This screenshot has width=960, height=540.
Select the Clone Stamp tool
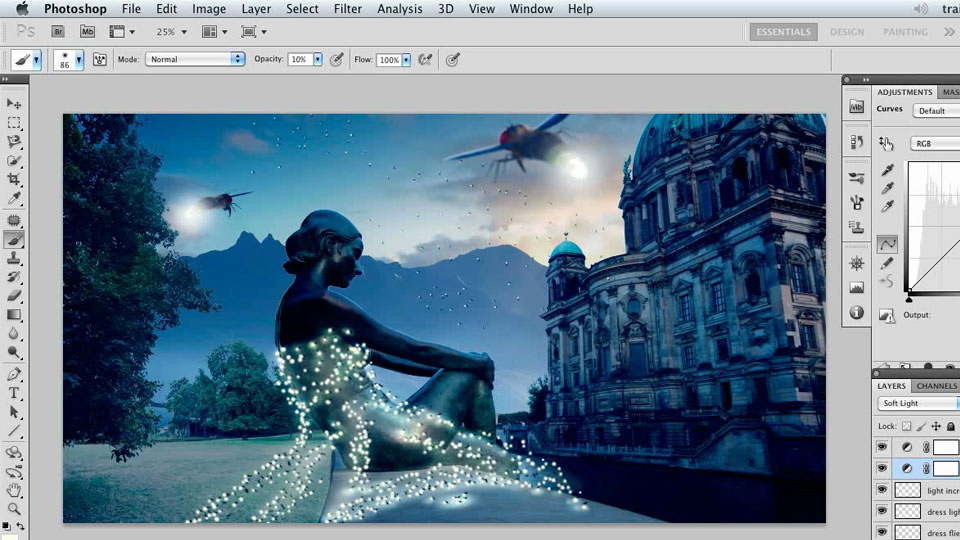[x=13, y=258]
